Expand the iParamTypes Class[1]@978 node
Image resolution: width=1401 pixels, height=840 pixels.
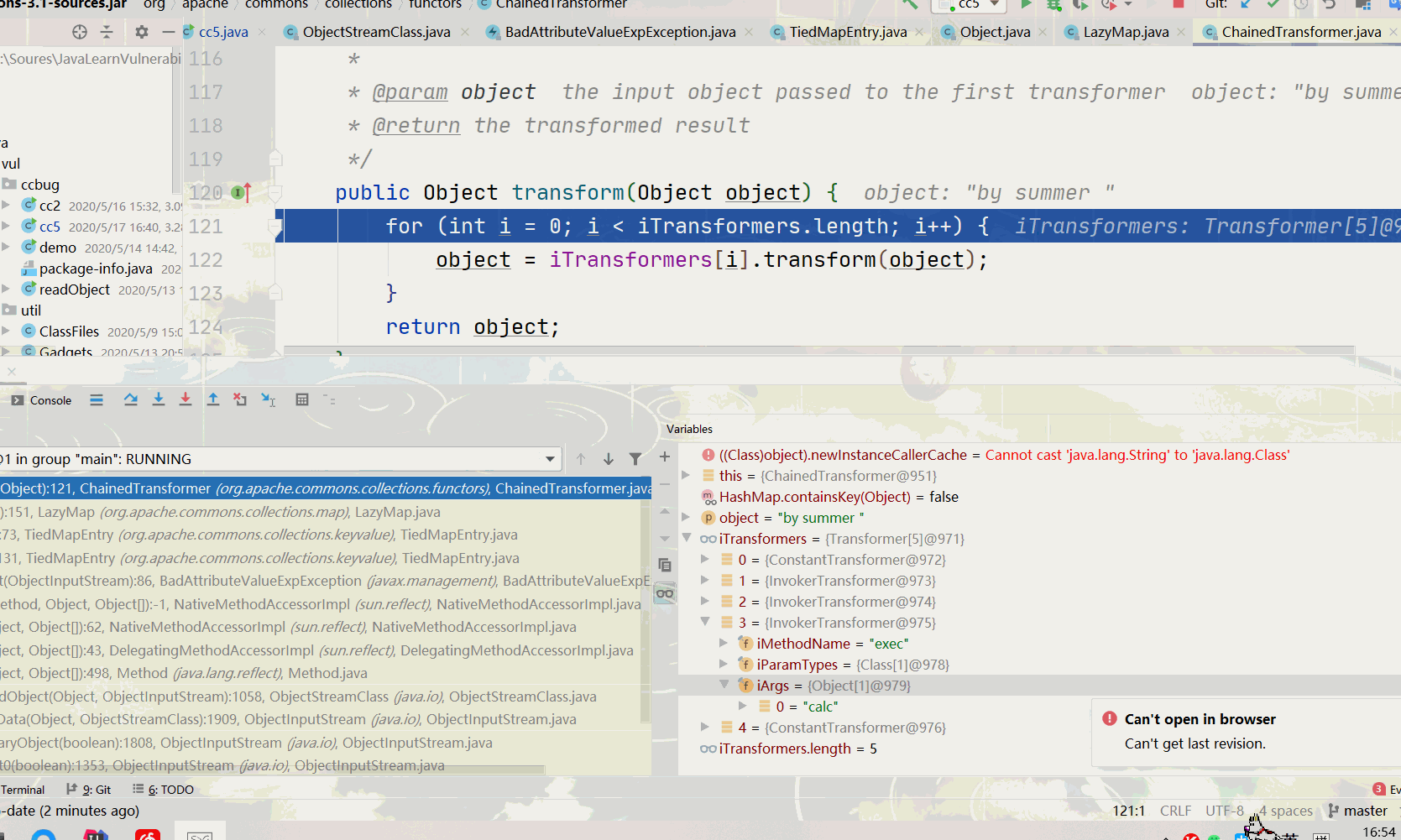tap(724, 664)
